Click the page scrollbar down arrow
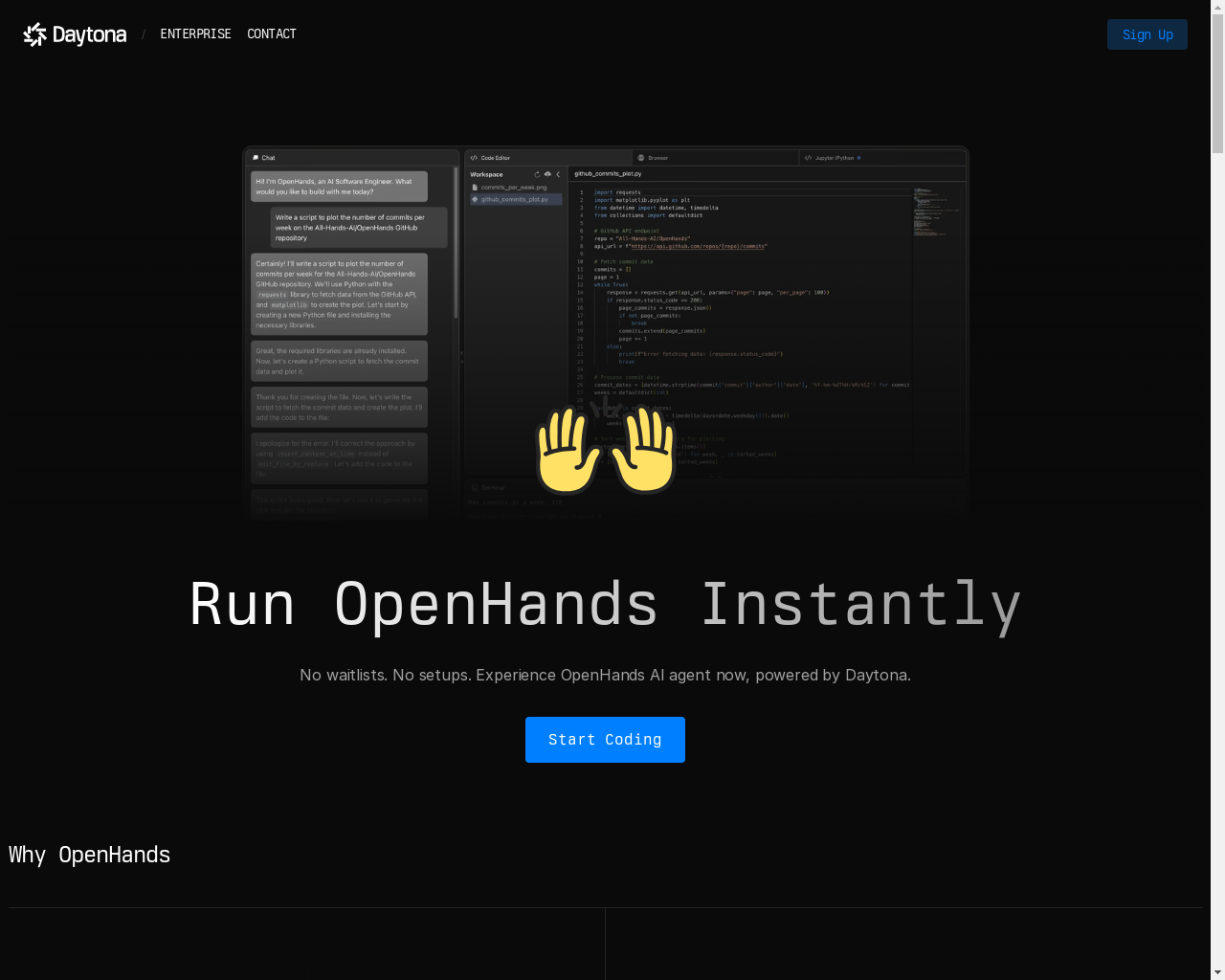1225x980 pixels. (x=1217, y=972)
